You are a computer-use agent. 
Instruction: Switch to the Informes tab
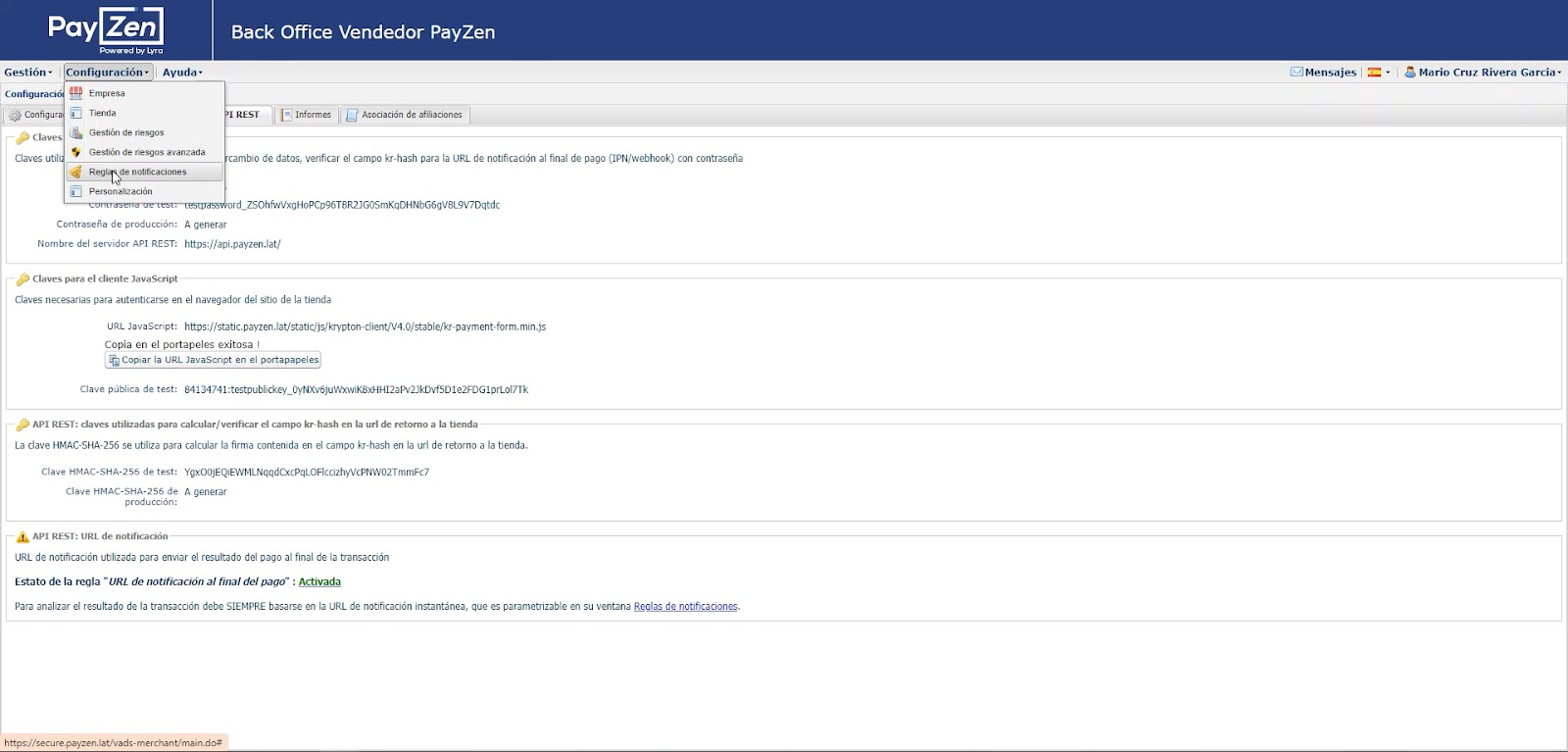pyautogui.click(x=307, y=115)
